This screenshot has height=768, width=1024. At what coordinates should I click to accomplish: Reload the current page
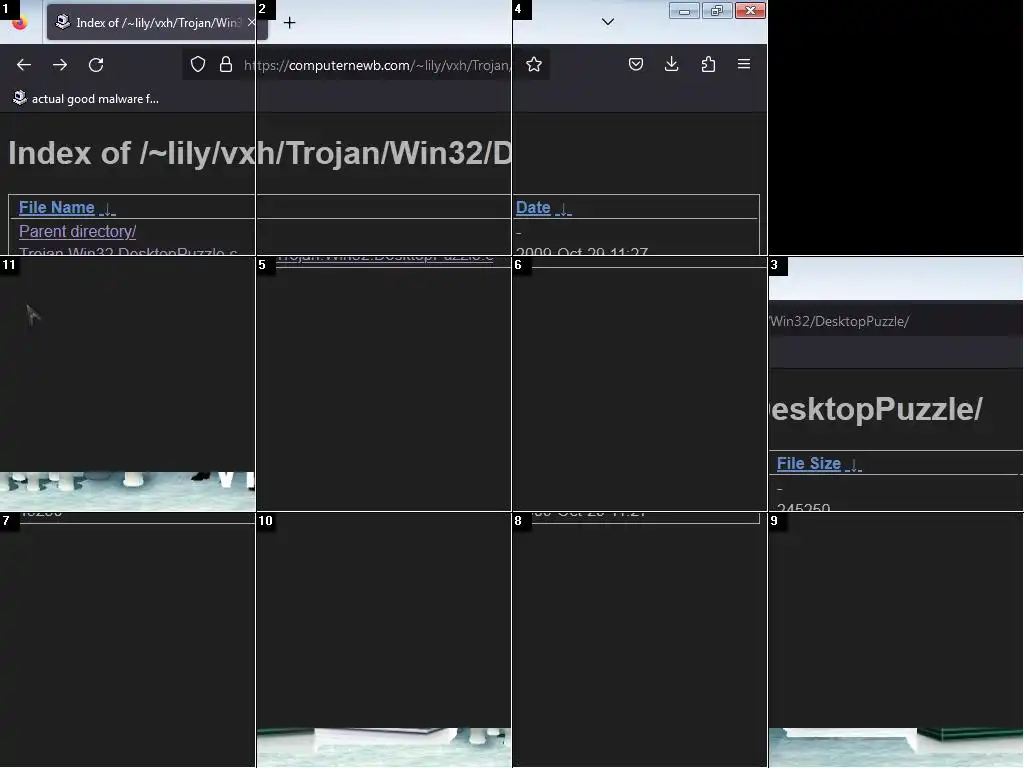96,65
